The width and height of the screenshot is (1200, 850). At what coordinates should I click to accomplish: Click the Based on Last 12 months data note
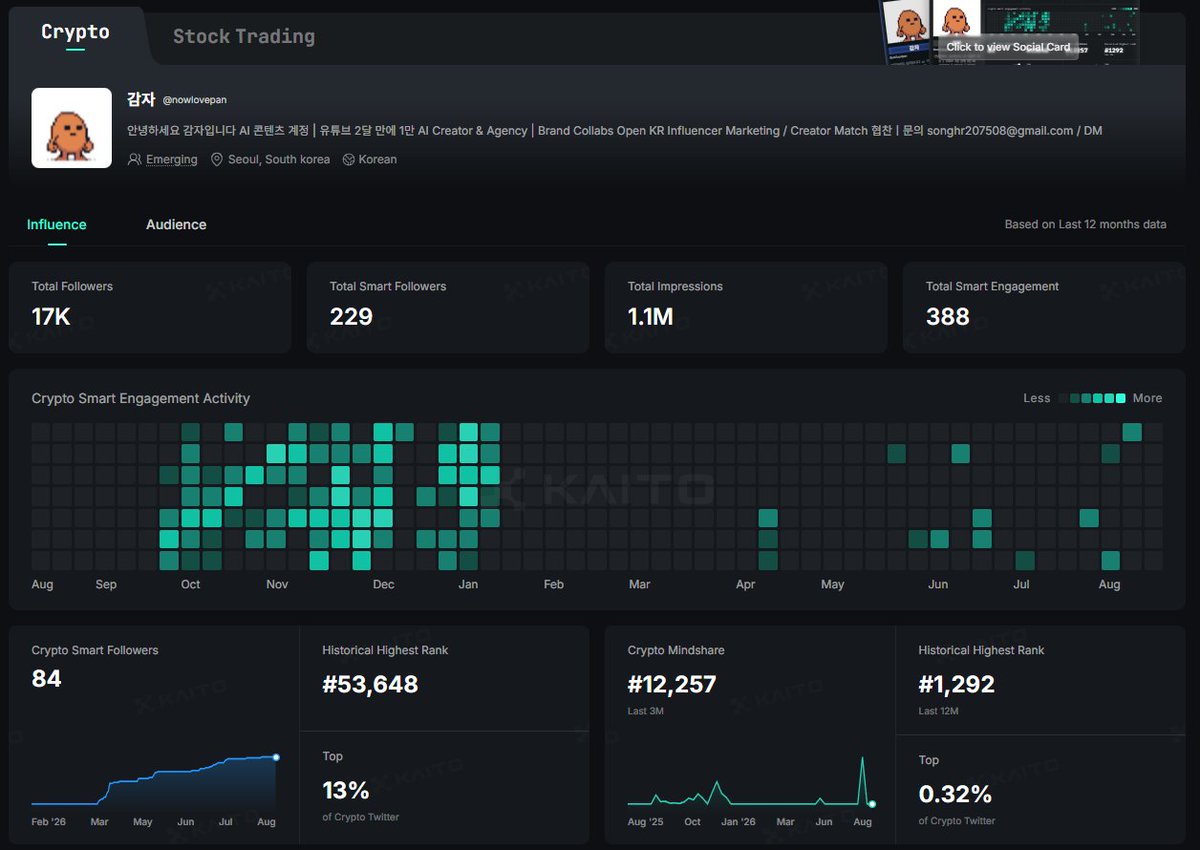coord(1085,225)
